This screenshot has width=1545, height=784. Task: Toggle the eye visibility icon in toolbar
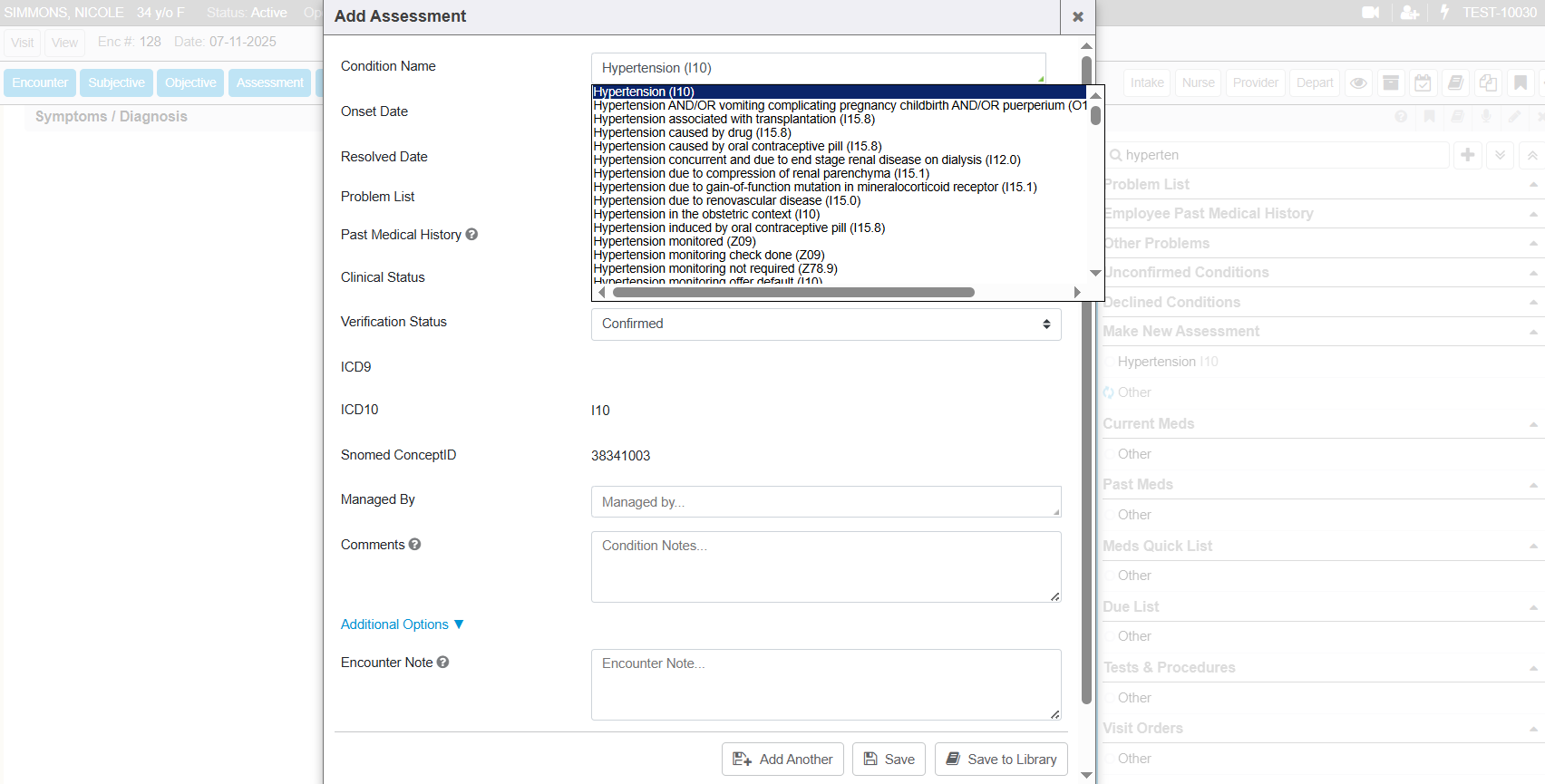coord(1357,82)
